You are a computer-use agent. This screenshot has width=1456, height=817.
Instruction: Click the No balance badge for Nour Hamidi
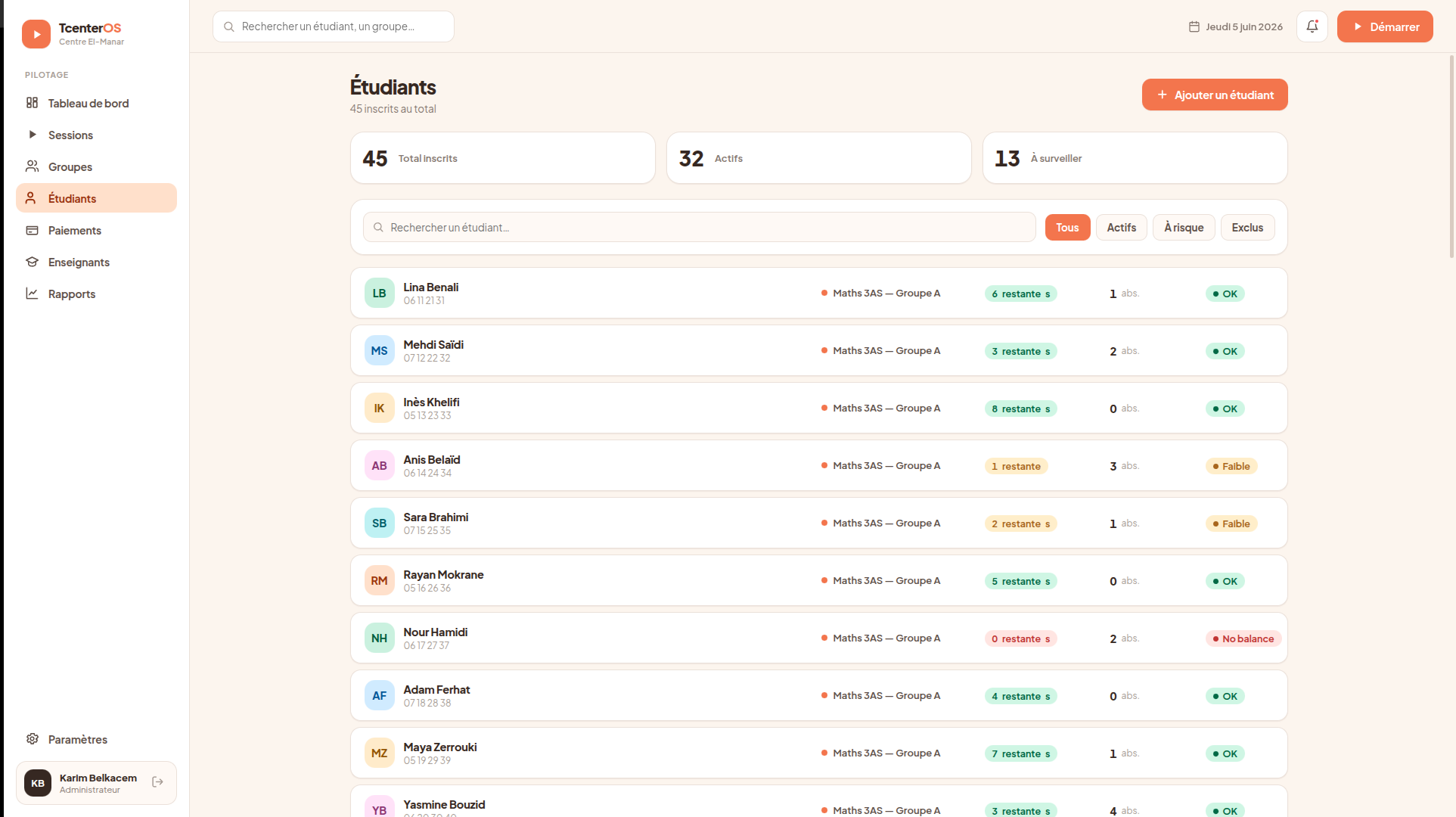click(1243, 638)
